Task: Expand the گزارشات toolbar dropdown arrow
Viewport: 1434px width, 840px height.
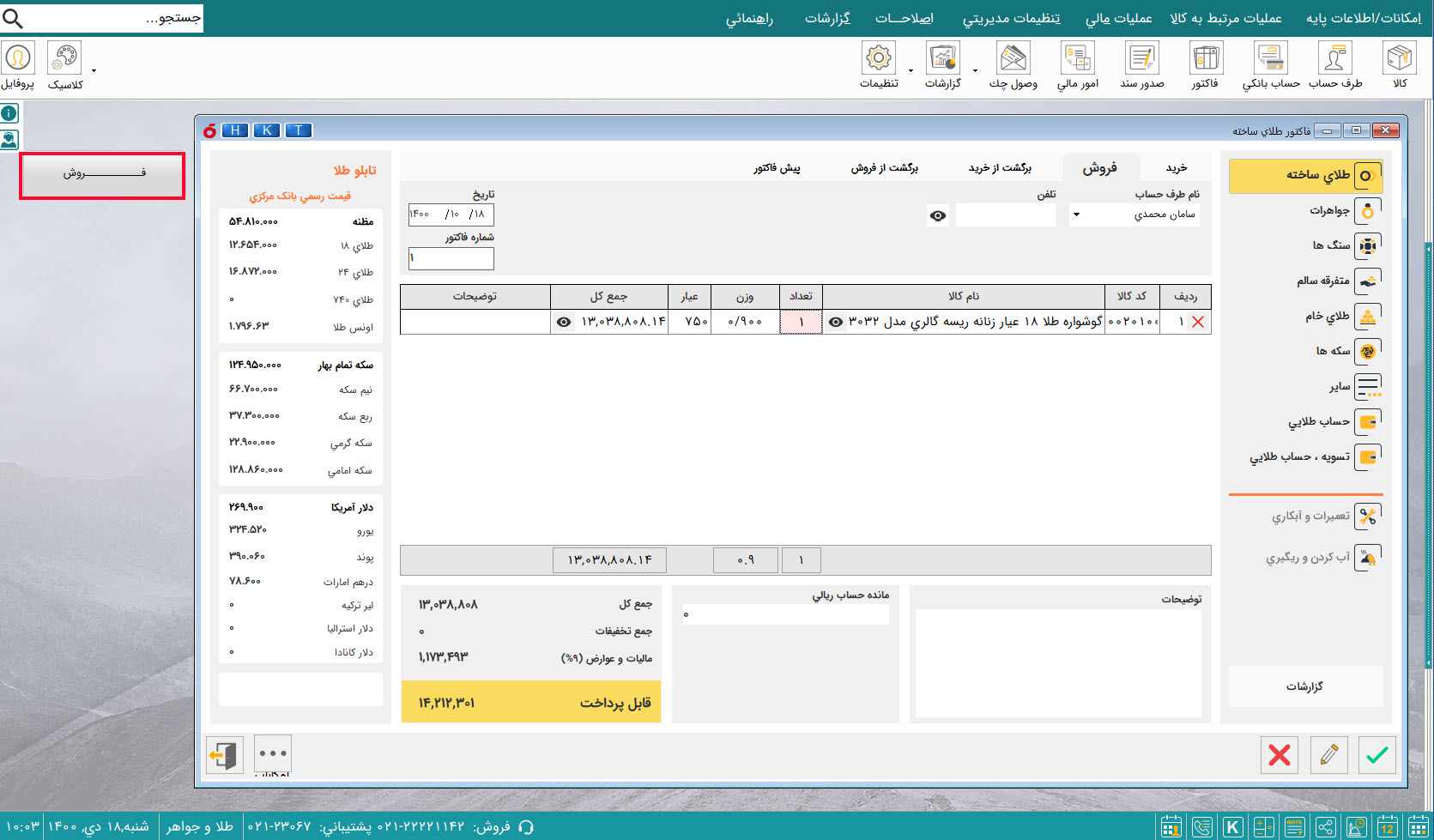Action: (975, 70)
